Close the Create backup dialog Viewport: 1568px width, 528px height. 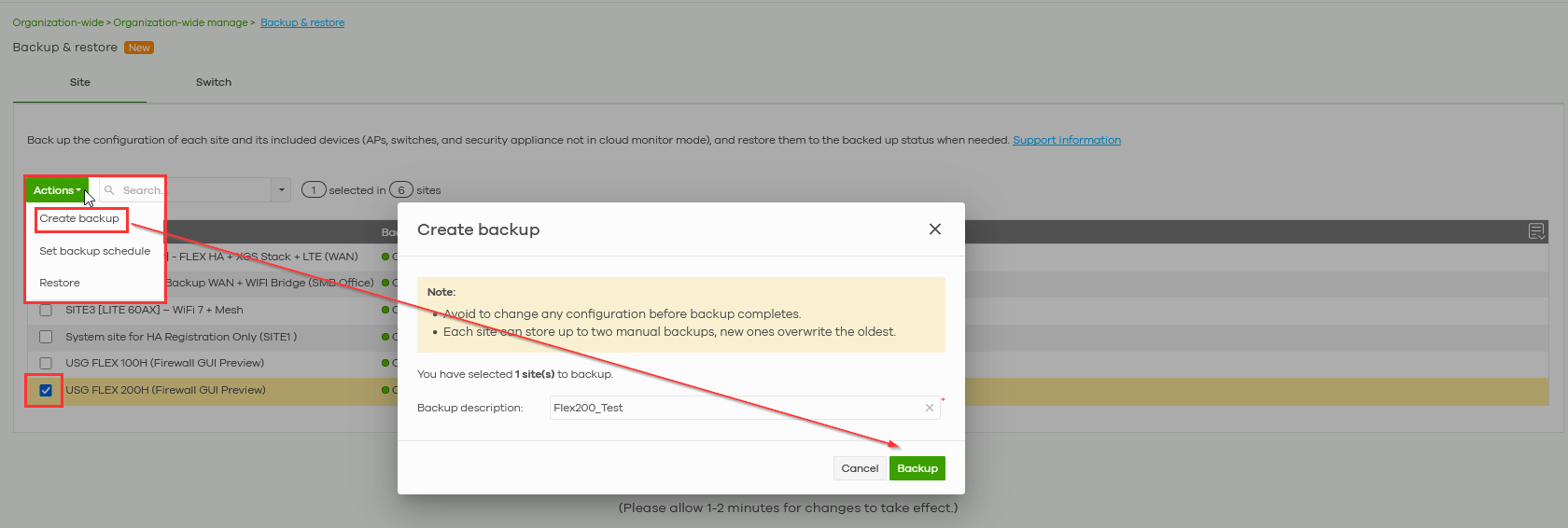934,229
